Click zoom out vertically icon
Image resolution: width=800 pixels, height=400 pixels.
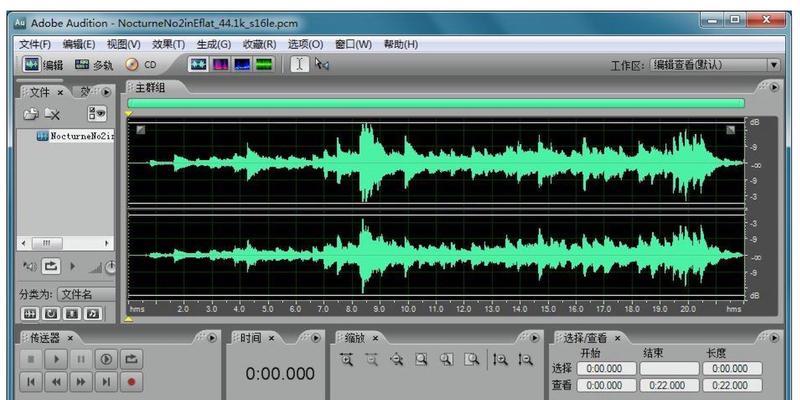click(x=526, y=360)
